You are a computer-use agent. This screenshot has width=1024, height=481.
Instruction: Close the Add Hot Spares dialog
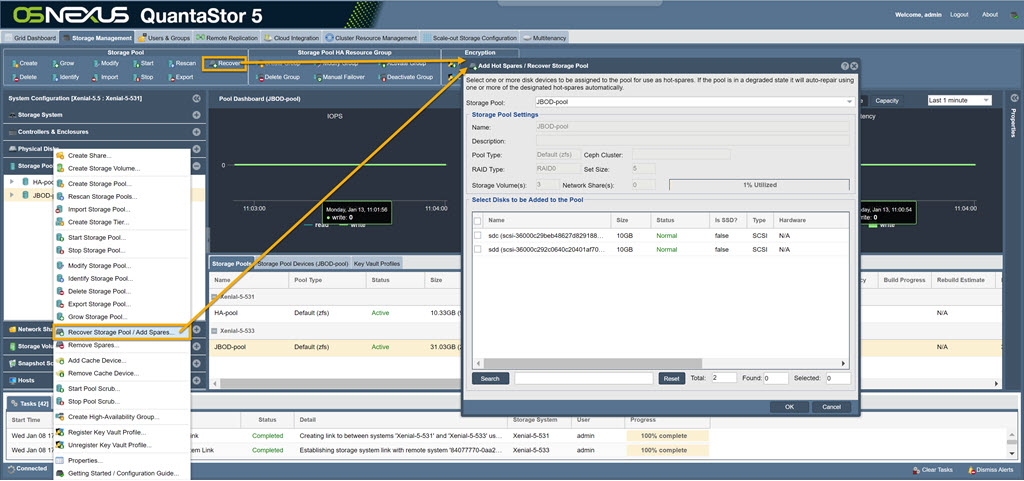pyautogui.click(x=854, y=66)
